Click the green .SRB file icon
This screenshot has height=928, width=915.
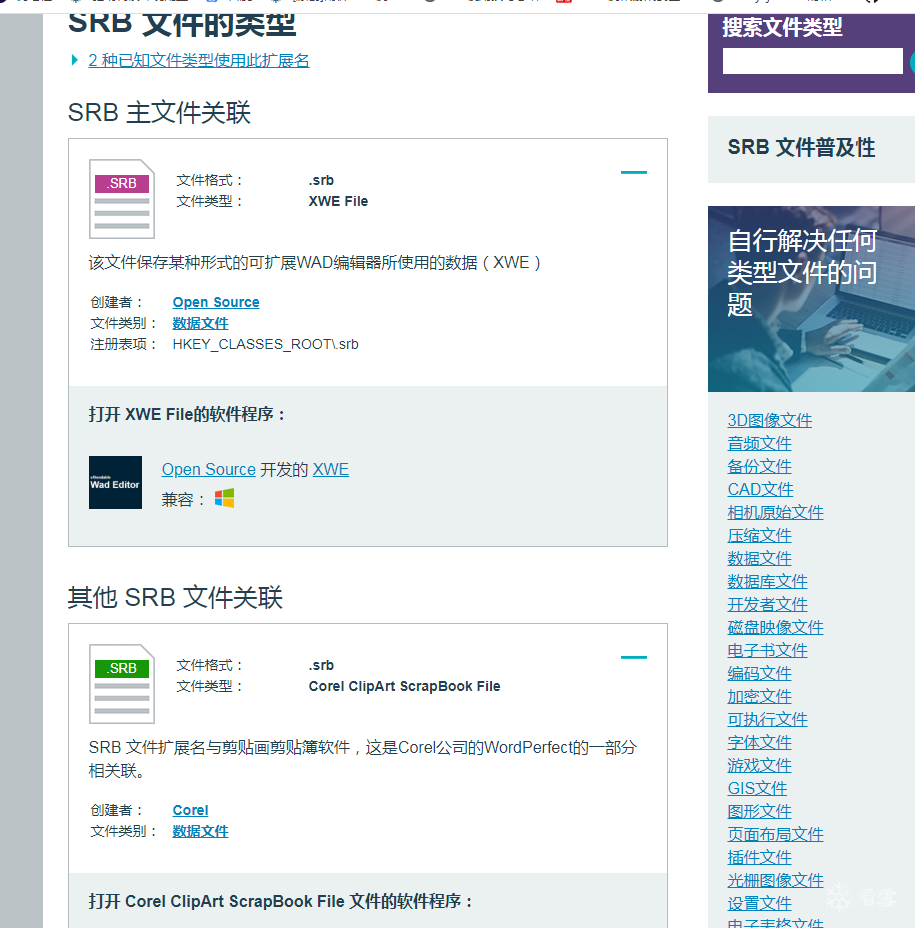122,684
